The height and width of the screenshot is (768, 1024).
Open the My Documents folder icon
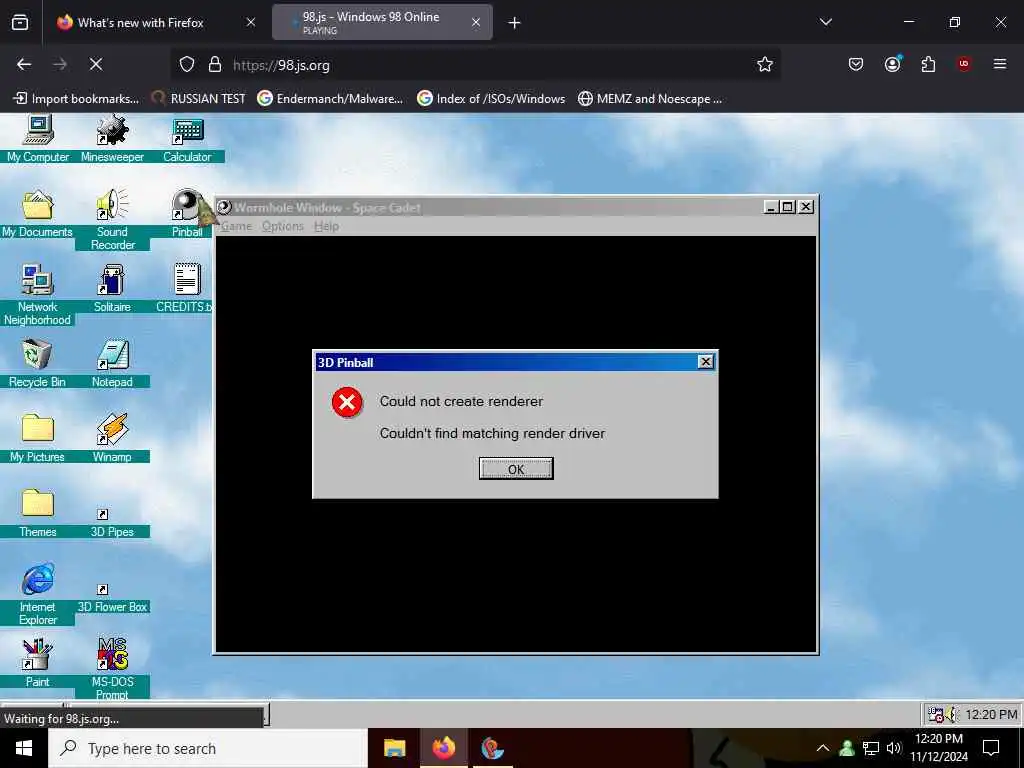[37, 213]
